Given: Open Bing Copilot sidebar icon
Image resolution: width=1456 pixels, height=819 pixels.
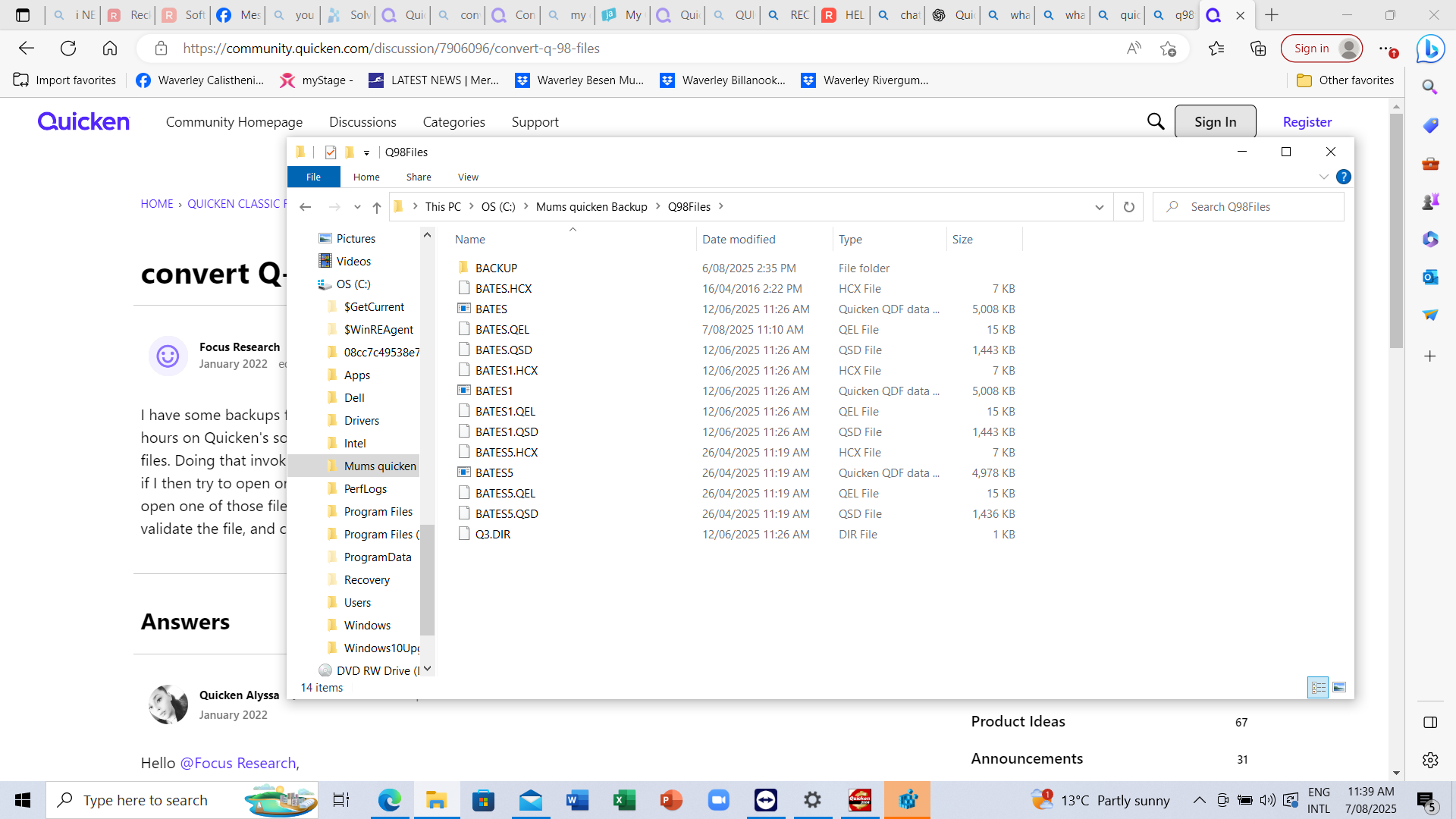Looking at the screenshot, I should coord(1430,49).
